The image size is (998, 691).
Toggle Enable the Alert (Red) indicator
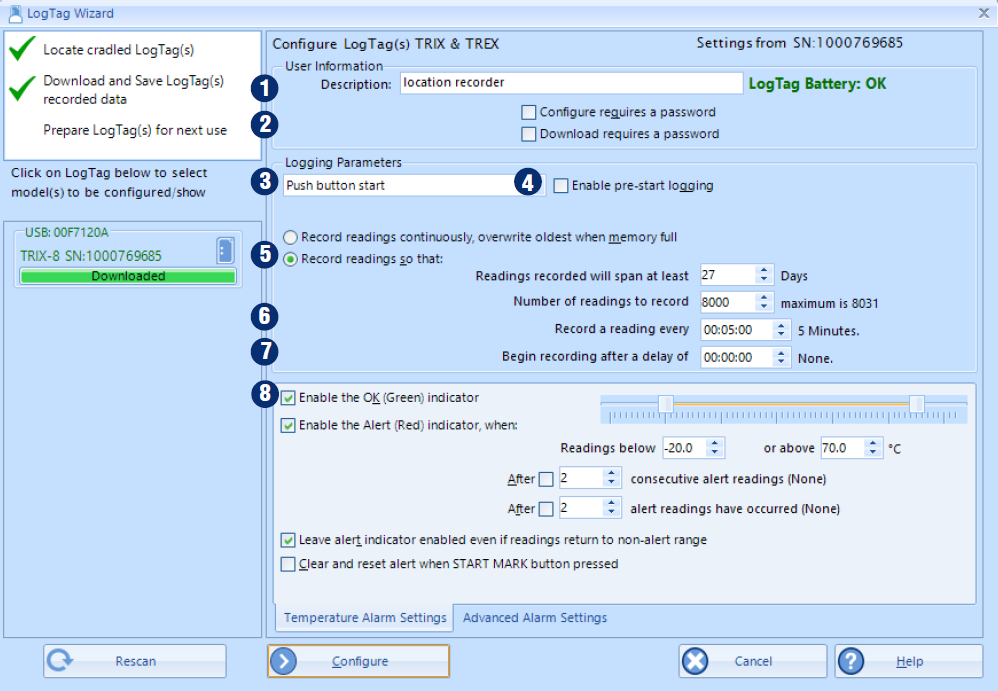[x=288, y=426]
